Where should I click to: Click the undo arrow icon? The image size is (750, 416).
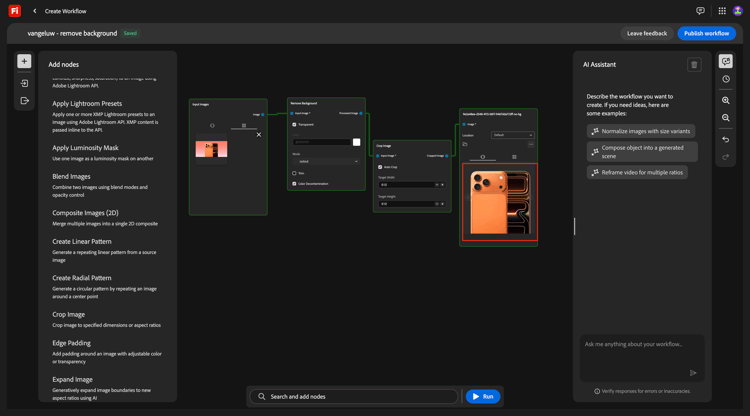(x=726, y=140)
